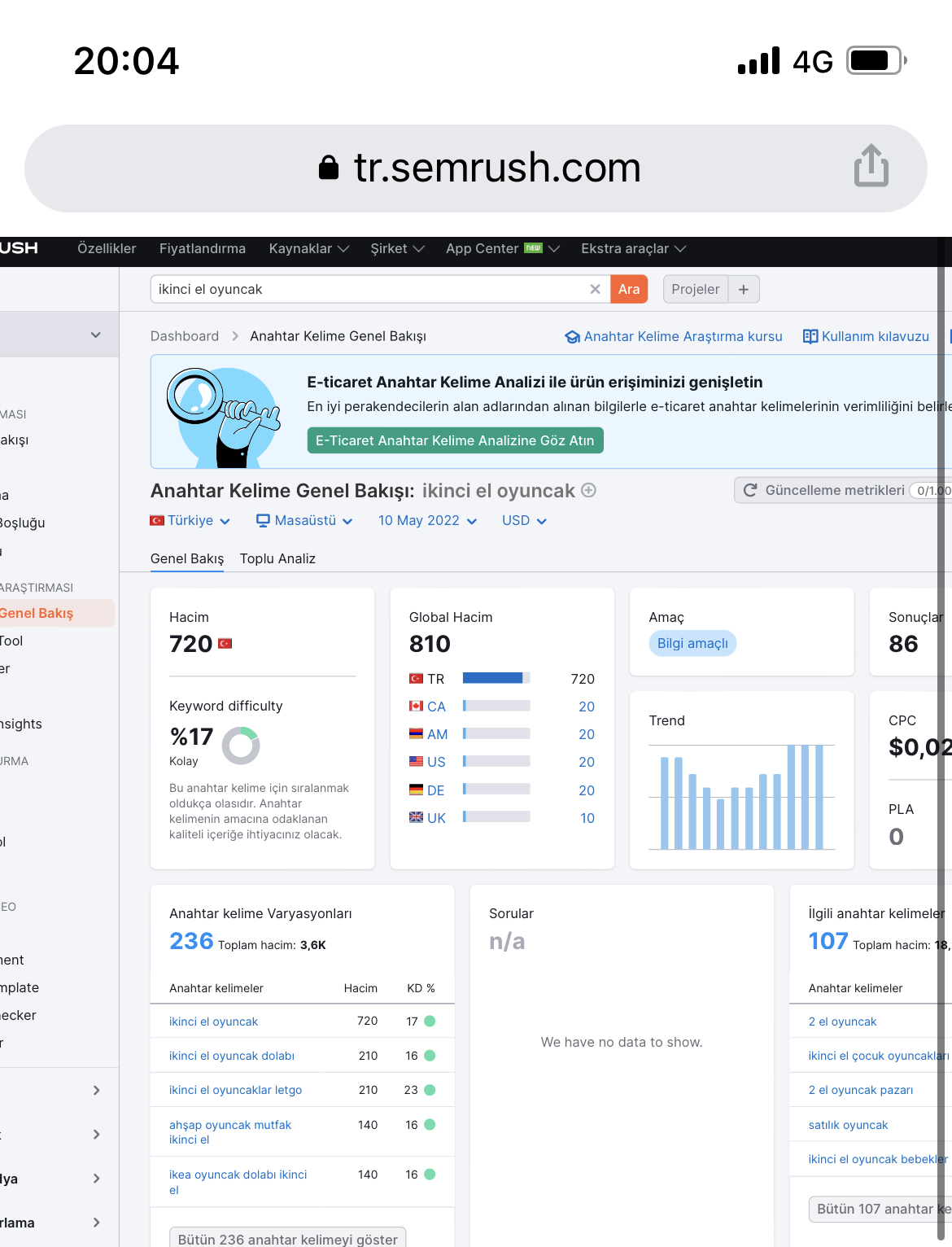Open the USD currency dropdown

point(524,520)
